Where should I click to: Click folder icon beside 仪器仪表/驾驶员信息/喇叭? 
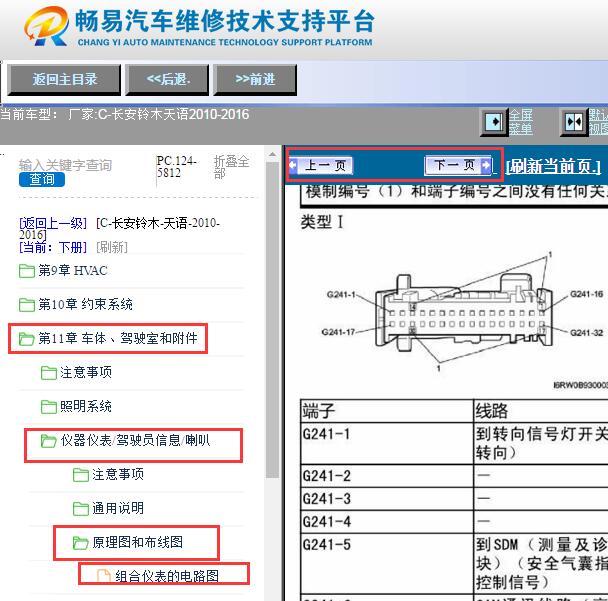point(49,440)
